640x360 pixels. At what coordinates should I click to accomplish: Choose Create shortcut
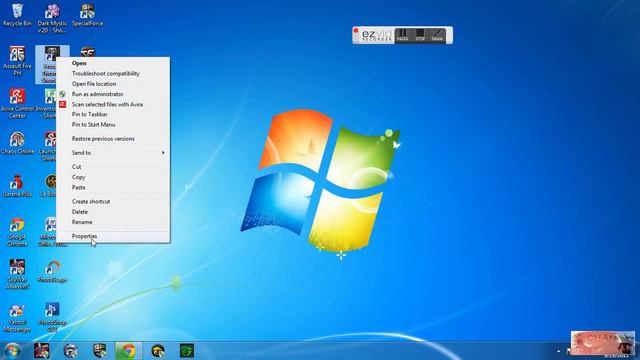(113, 202)
